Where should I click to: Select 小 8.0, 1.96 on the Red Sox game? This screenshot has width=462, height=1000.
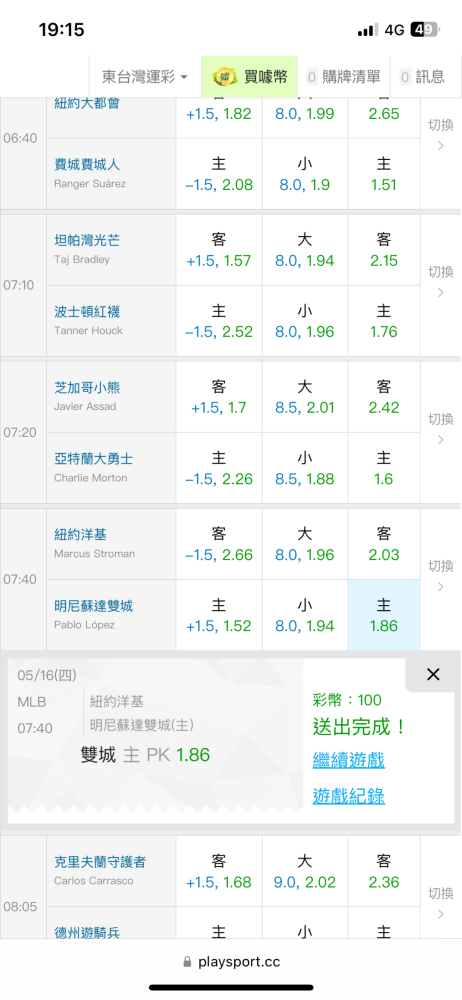click(304, 321)
